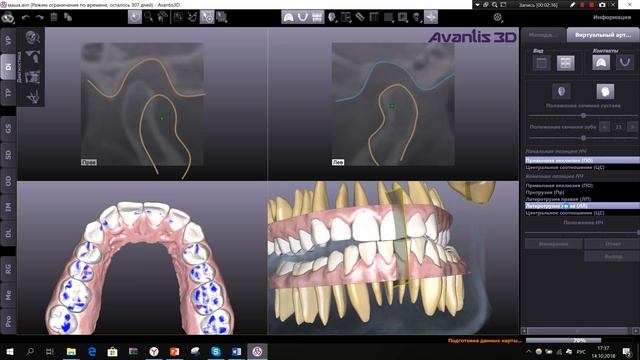Open the IM sidebar module
Image resolution: width=640 pixels, height=360 pixels.
point(8,207)
